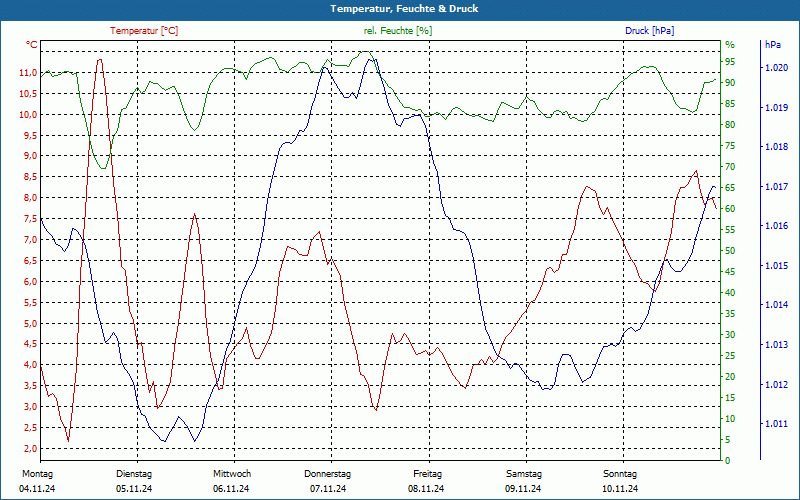Screen dimensions: 800x500
Task: Click the 3,0 temperature axis value
Action: click(x=30, y=407)
